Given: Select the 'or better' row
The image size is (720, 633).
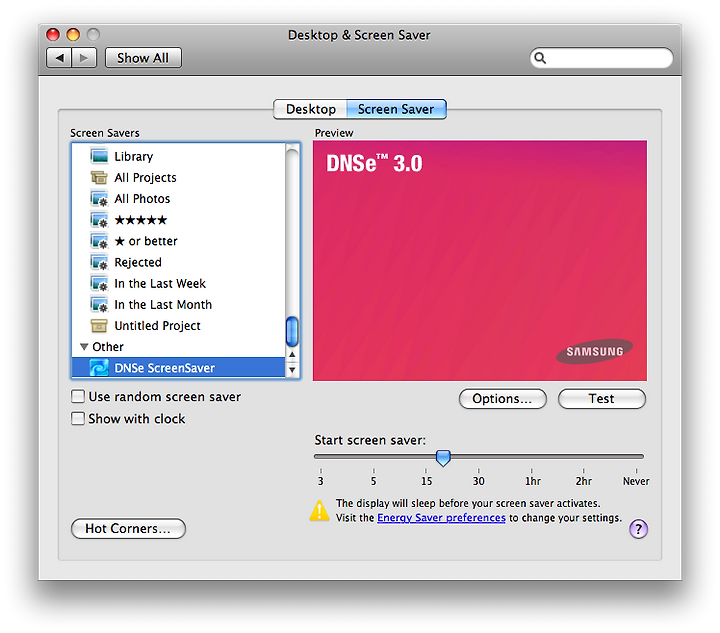Looking at the screenshot, I should coord(179,241).
